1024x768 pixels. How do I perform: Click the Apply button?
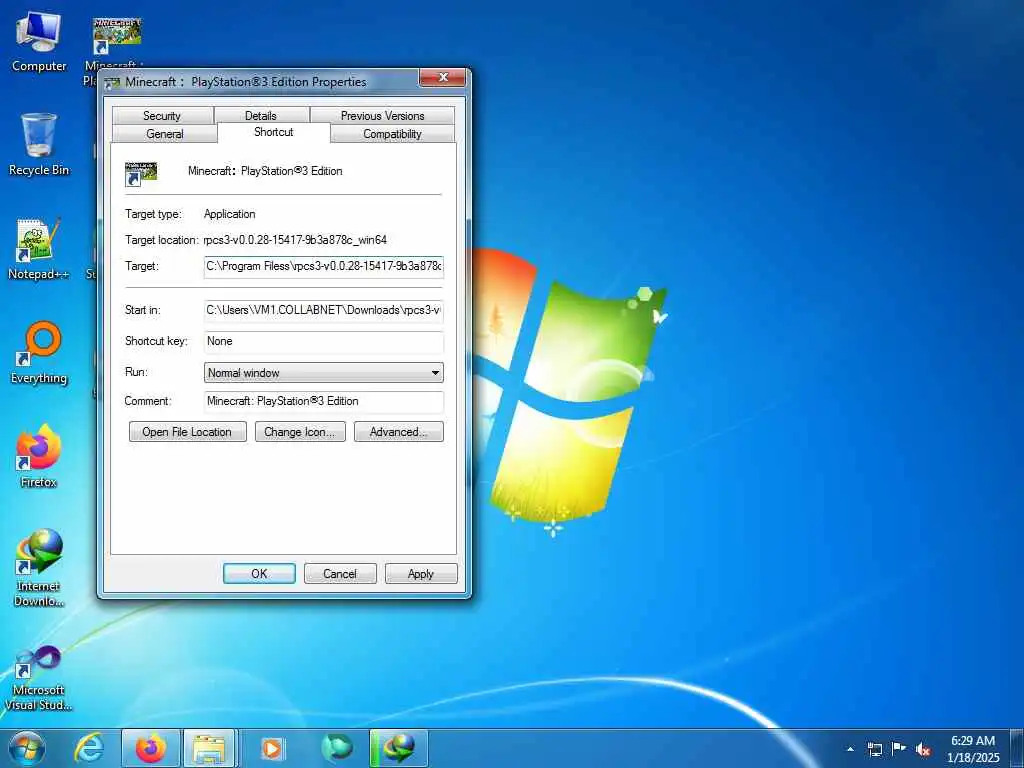[421, 573]
